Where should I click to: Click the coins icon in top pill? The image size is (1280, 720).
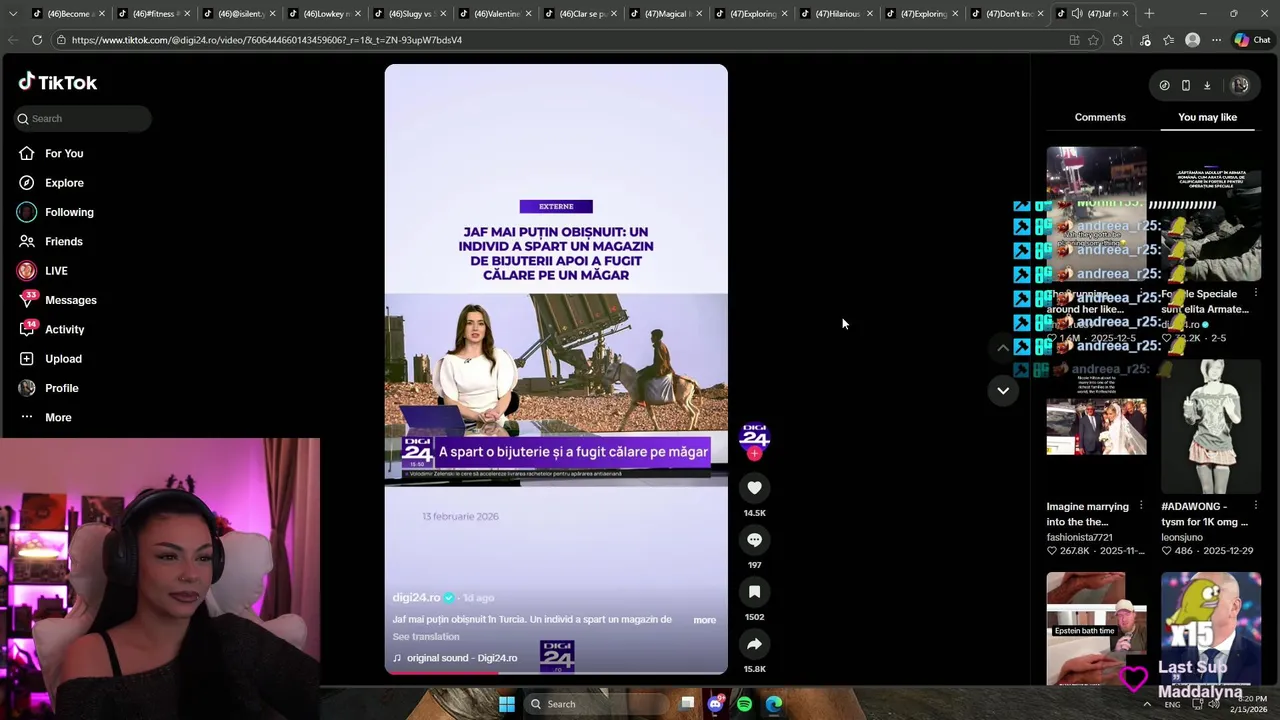pos(1164,86)
